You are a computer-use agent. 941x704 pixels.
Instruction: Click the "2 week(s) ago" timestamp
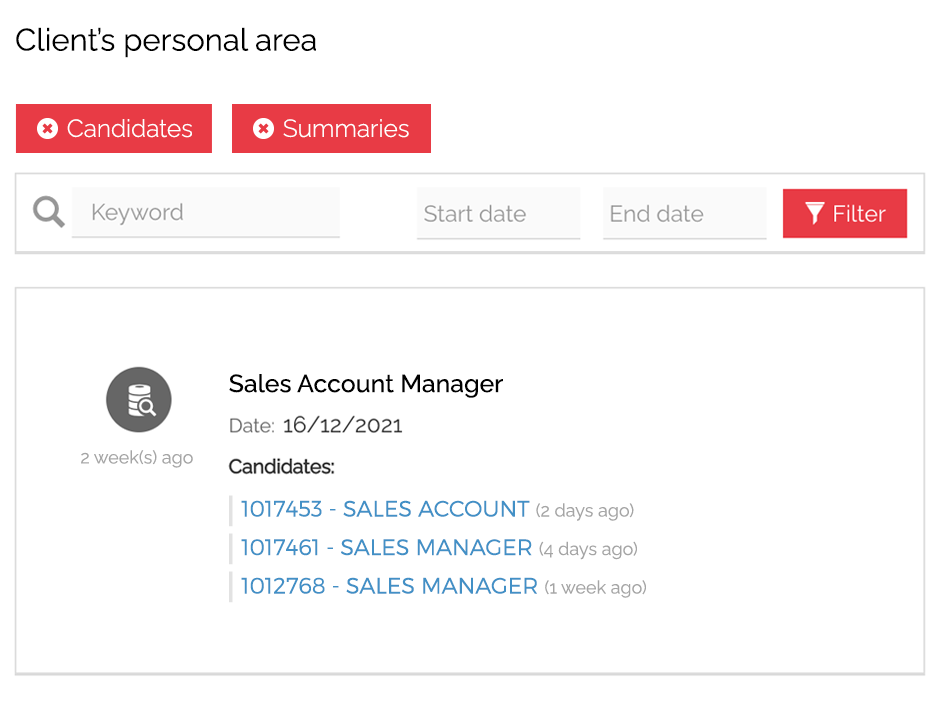tap(137, 458)
